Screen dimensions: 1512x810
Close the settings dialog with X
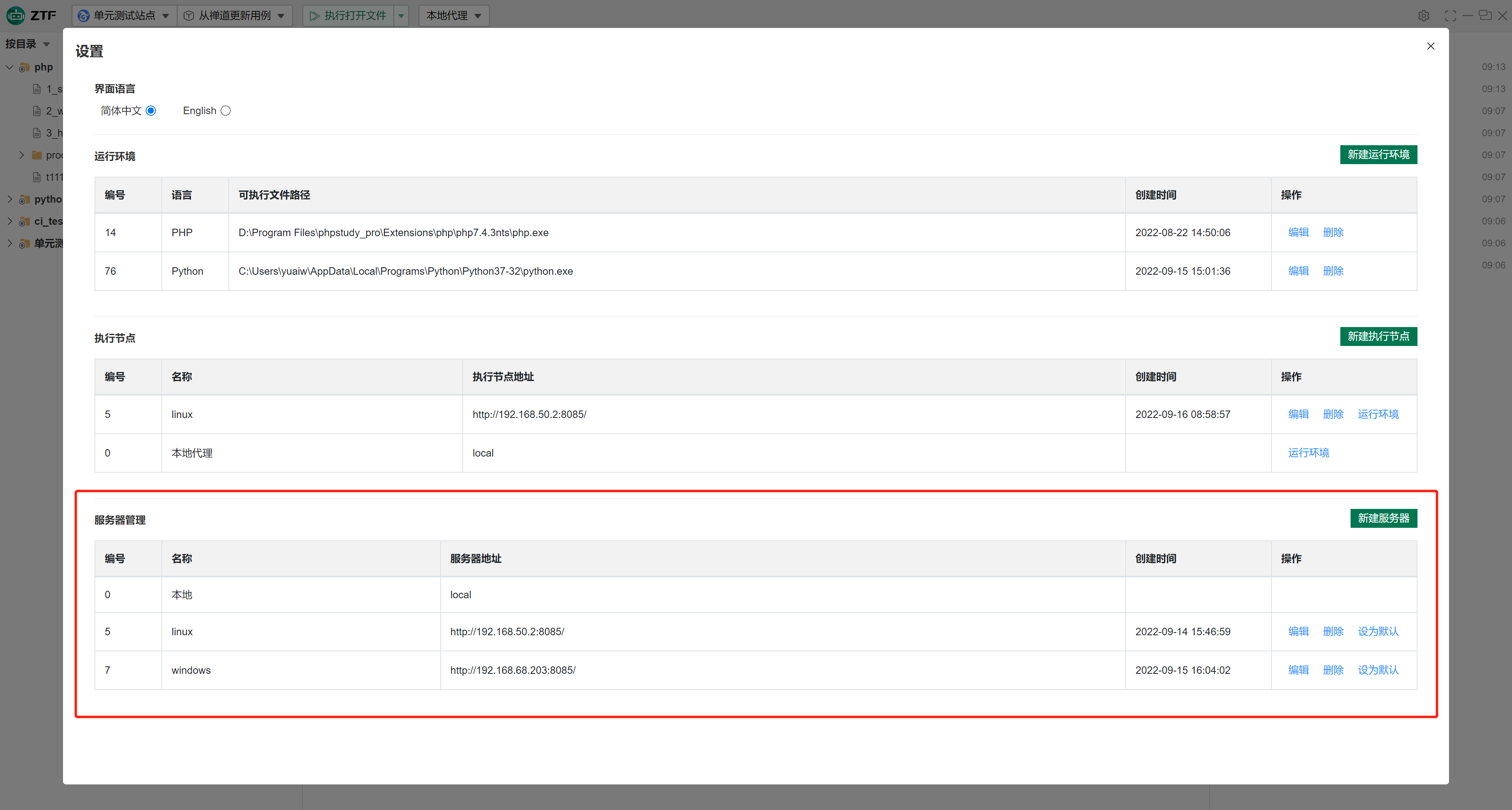point(1430,46)
